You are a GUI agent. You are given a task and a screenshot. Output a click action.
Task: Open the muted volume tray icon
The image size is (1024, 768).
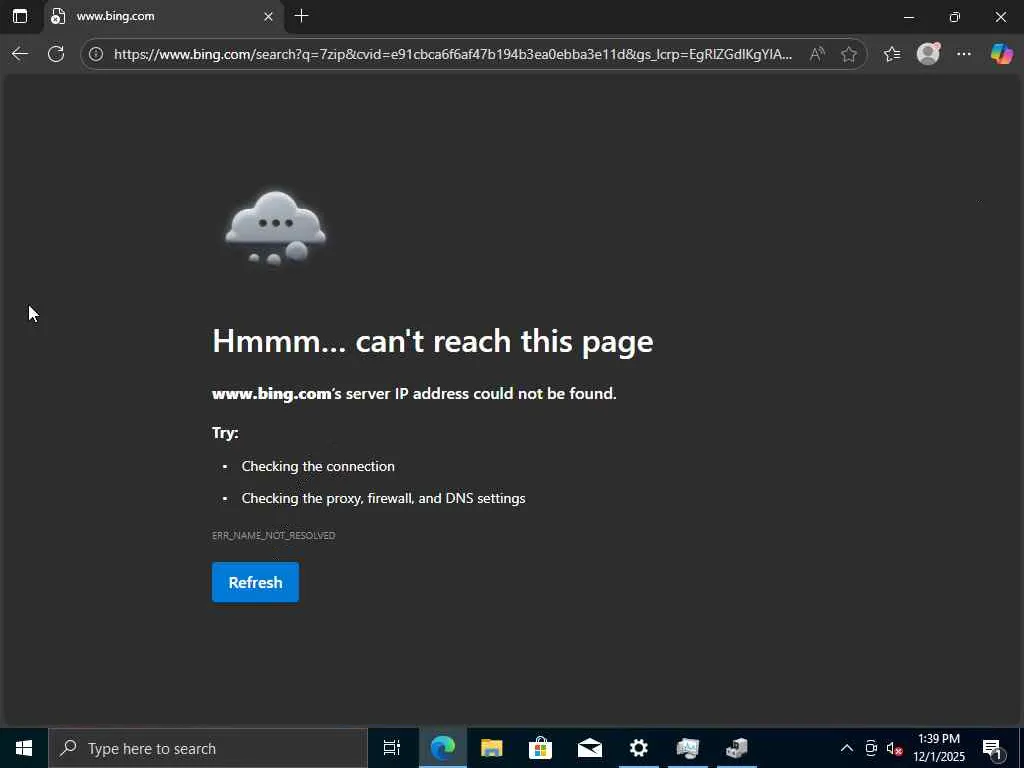pyautogui.click(x=893, y=748)
